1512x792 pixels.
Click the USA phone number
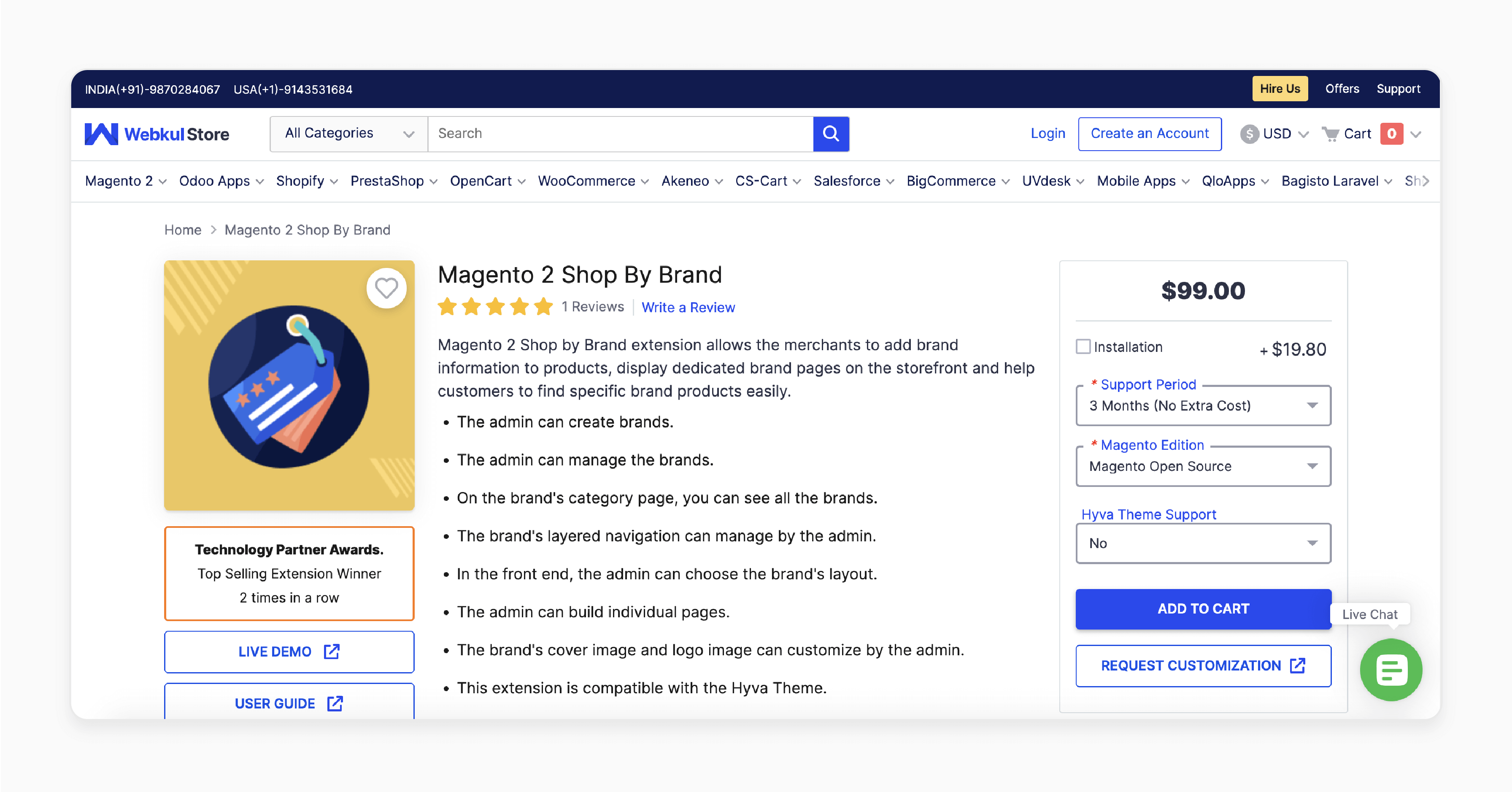(293, 89)
